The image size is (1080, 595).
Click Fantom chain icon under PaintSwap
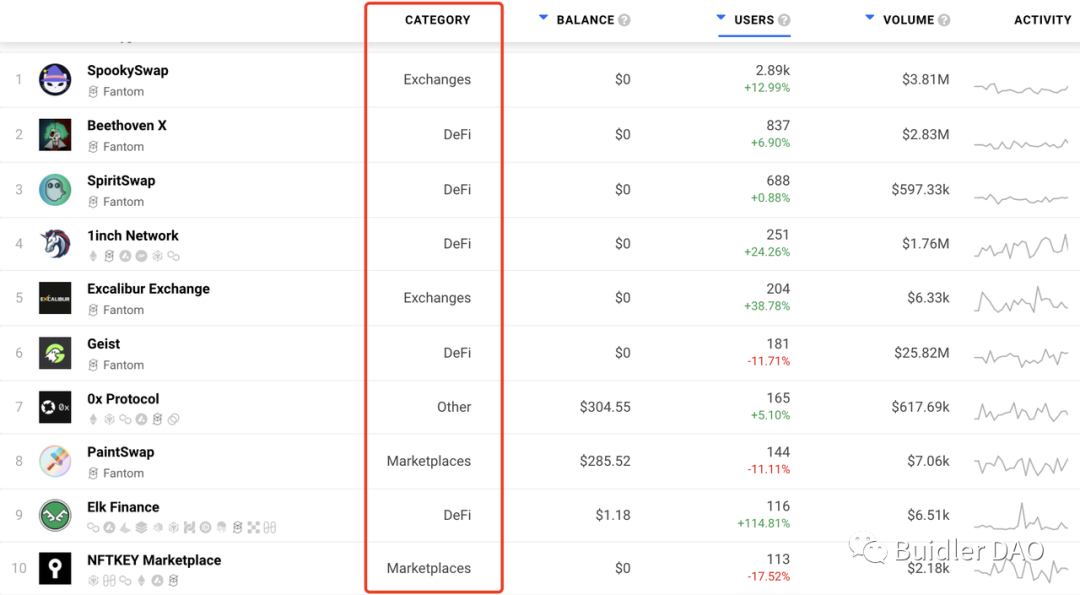click(x=93, y=473)
